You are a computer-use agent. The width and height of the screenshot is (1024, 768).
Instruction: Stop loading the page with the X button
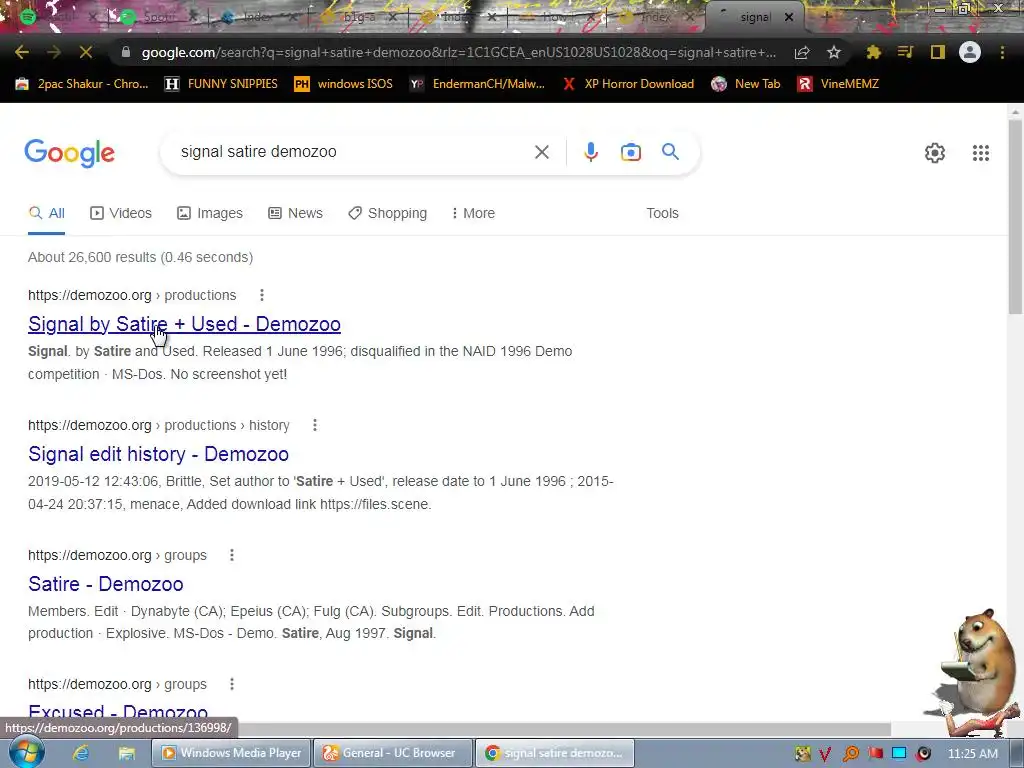(x=86, y=52)
